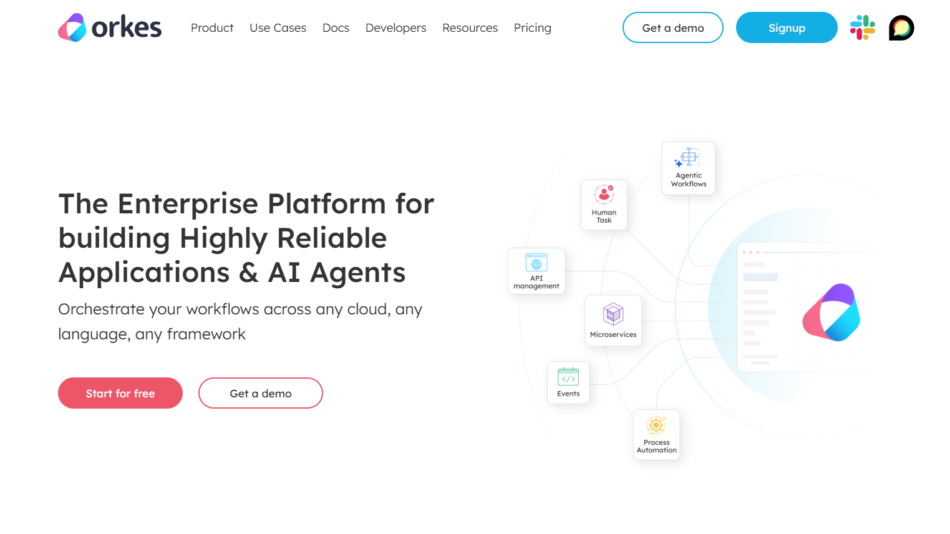The width and height of the screenshot is (950, 534).
Task: Open the Slack community icon
Action: (862, 28)
